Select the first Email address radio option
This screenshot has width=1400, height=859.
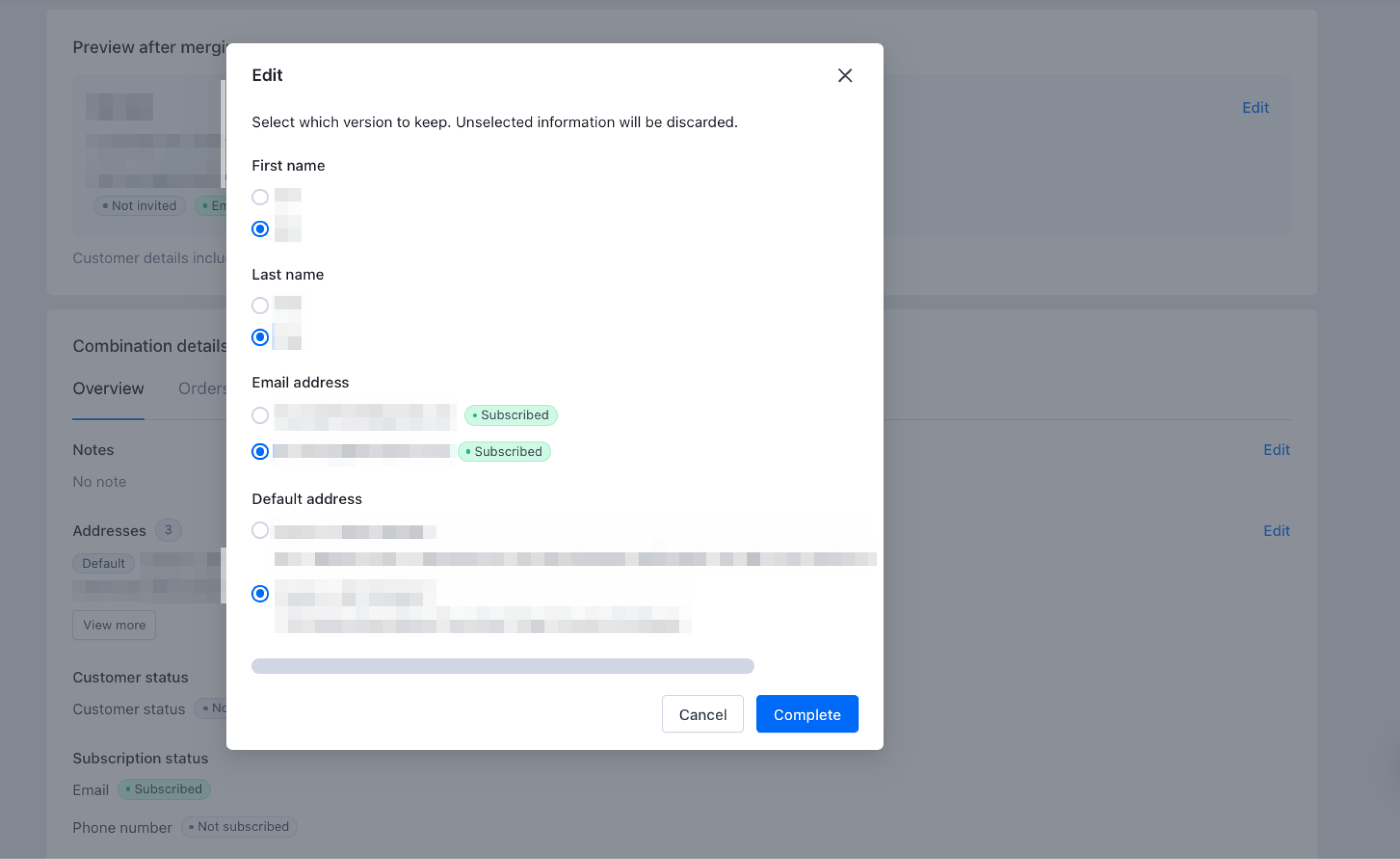pos(260,415)
